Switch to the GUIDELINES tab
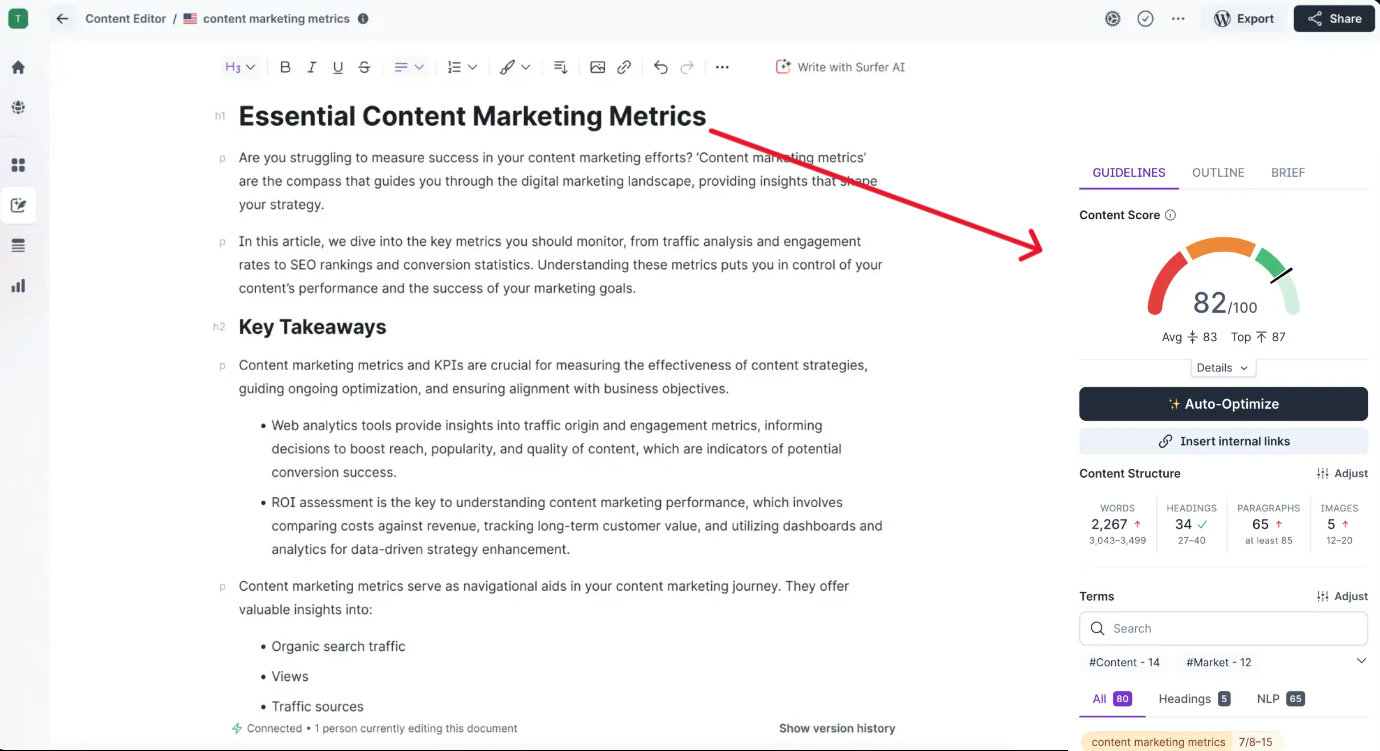 (1129, 173)
